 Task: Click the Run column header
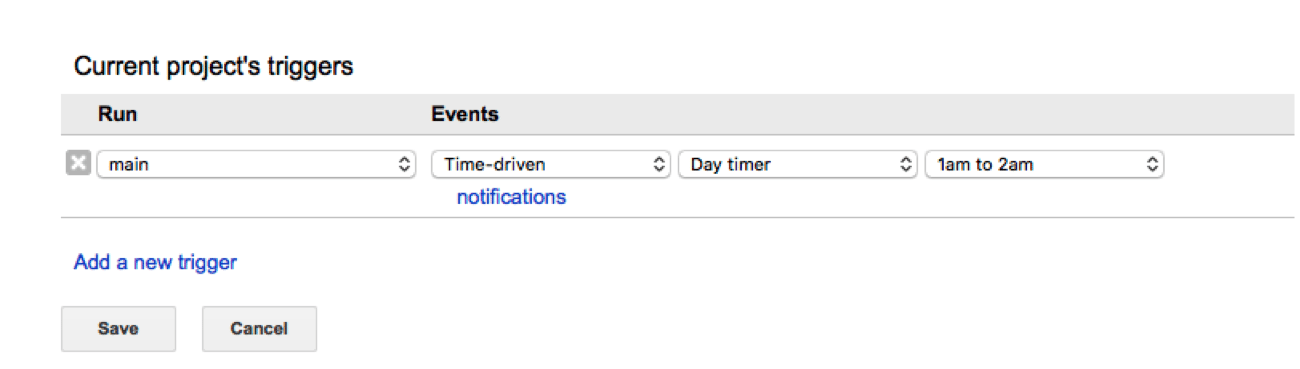117,115
